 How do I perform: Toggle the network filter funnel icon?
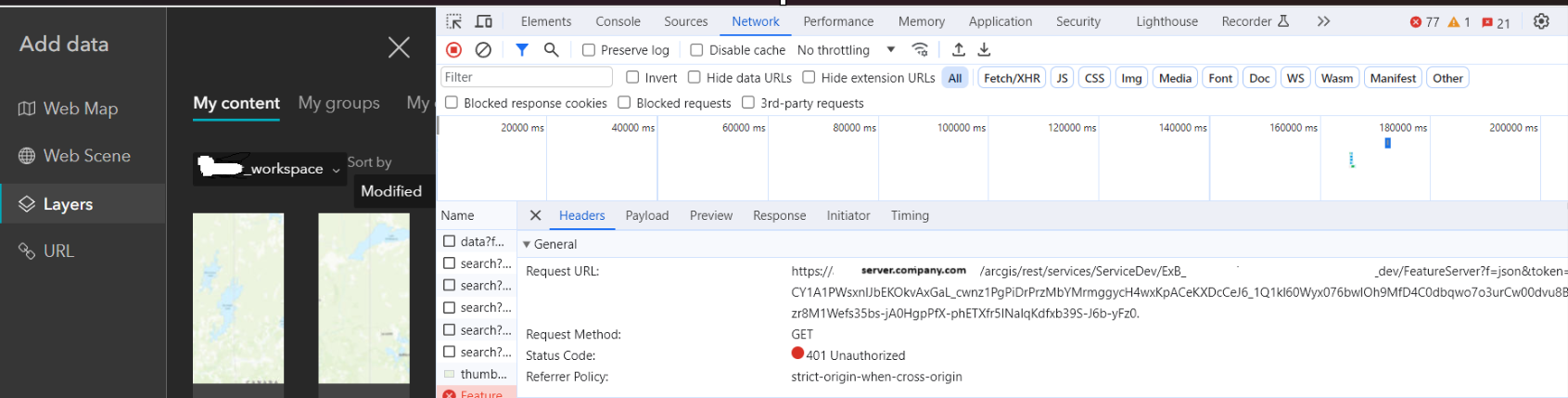tap(522, 49)
